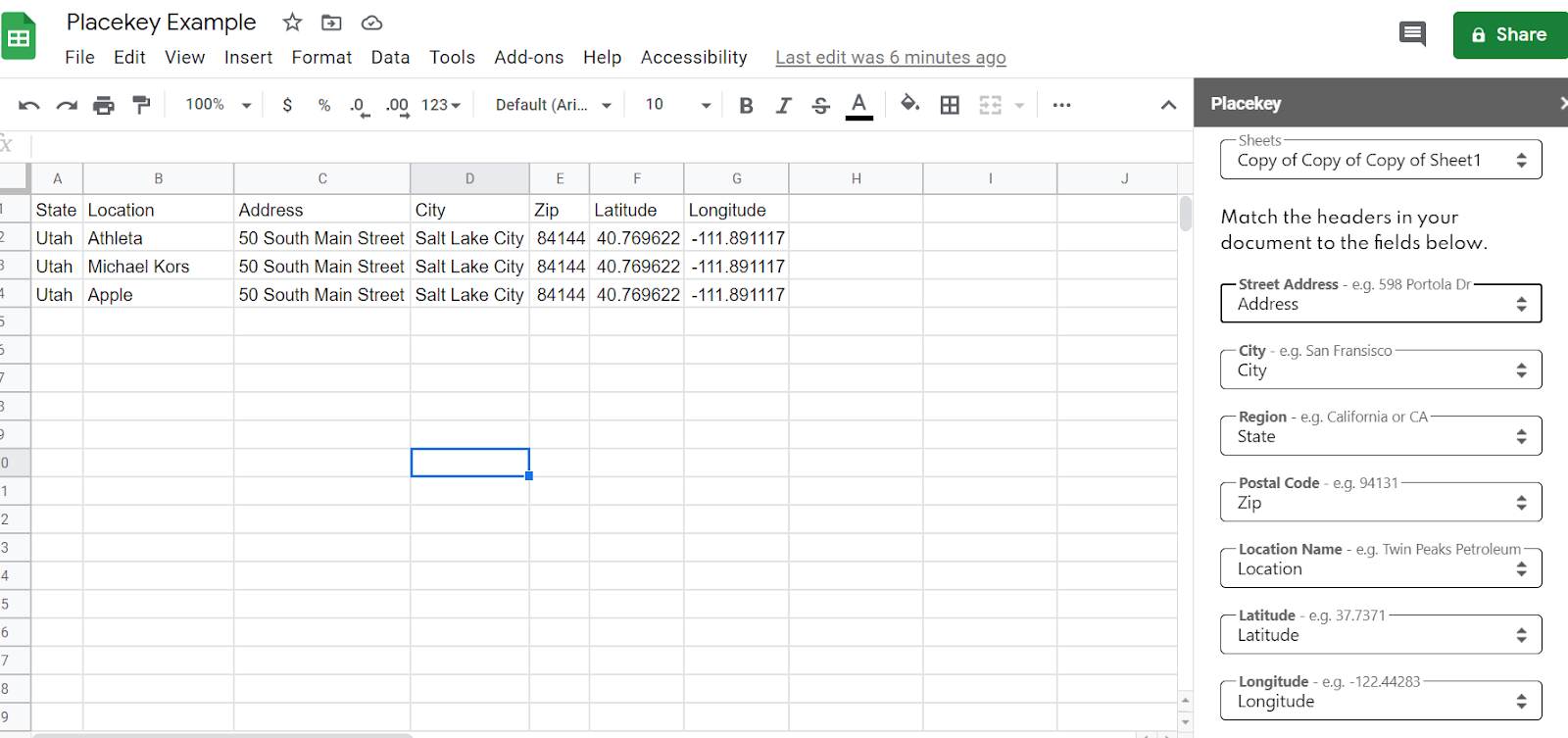The height and width of the screenshot is (738, 1568).
Task: Toggle strikethrough formatting
Action: pos(821,105)
